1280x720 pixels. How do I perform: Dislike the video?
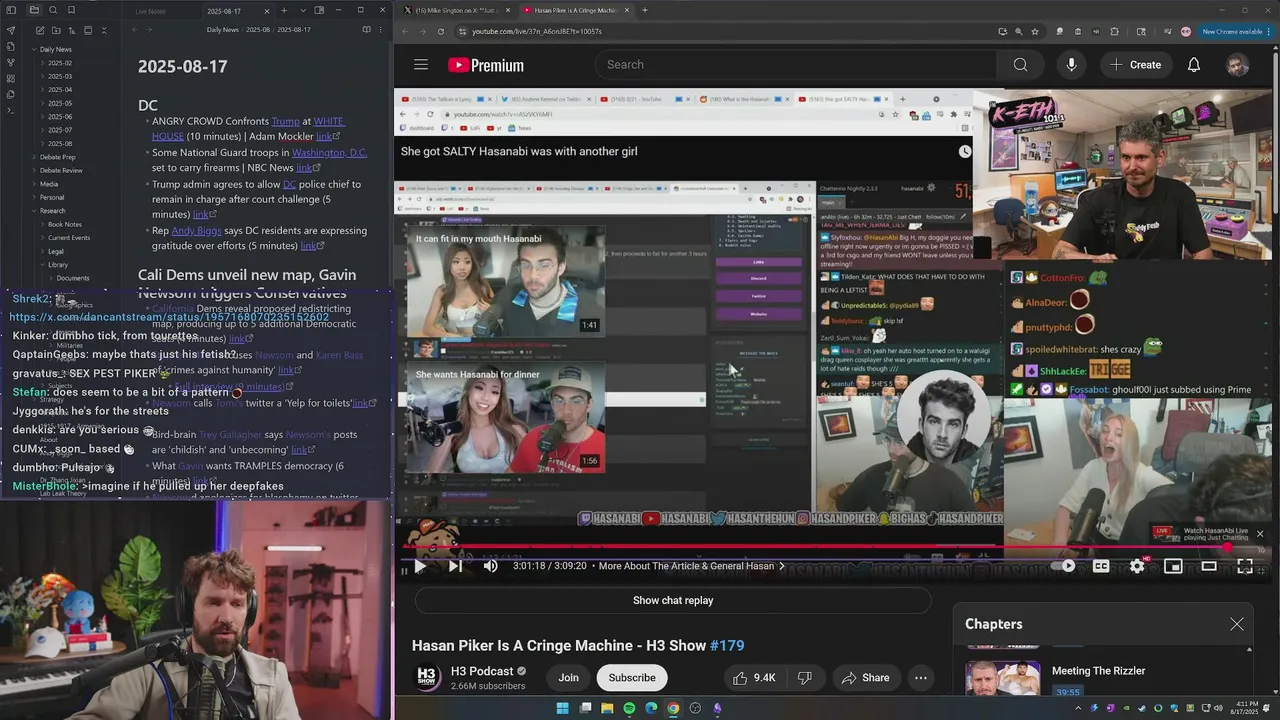coord(805,677)
